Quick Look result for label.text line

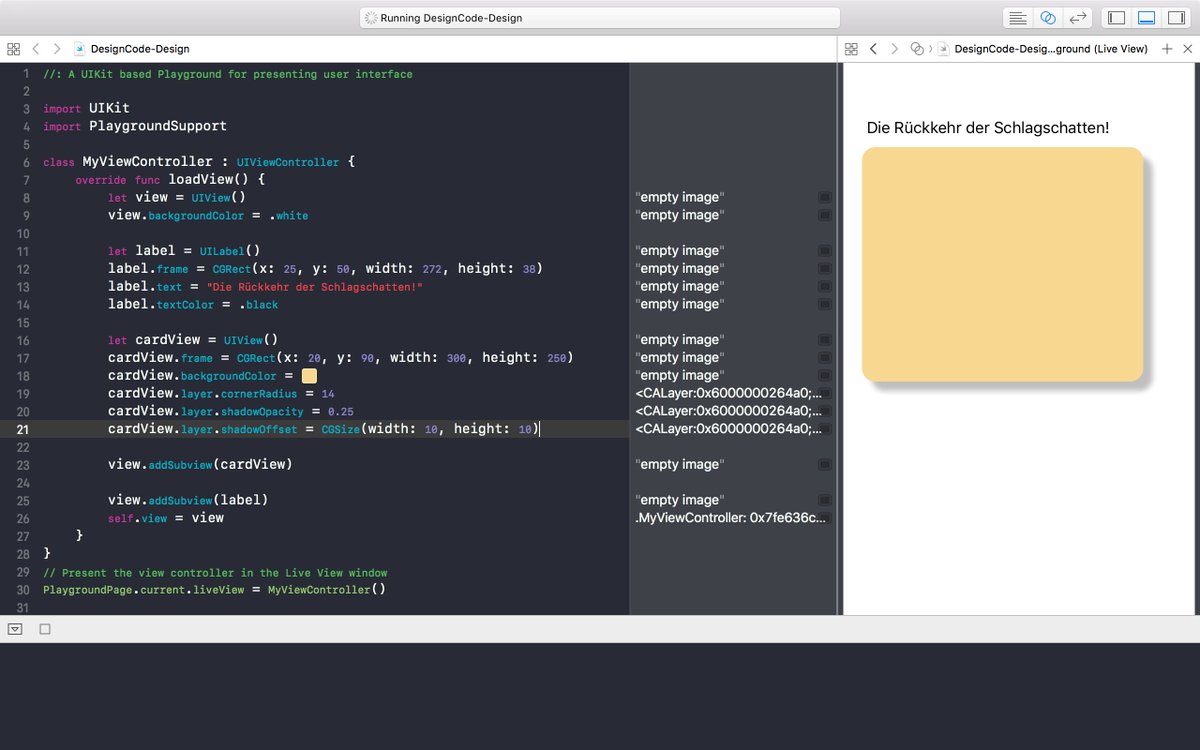pos(824,286)
